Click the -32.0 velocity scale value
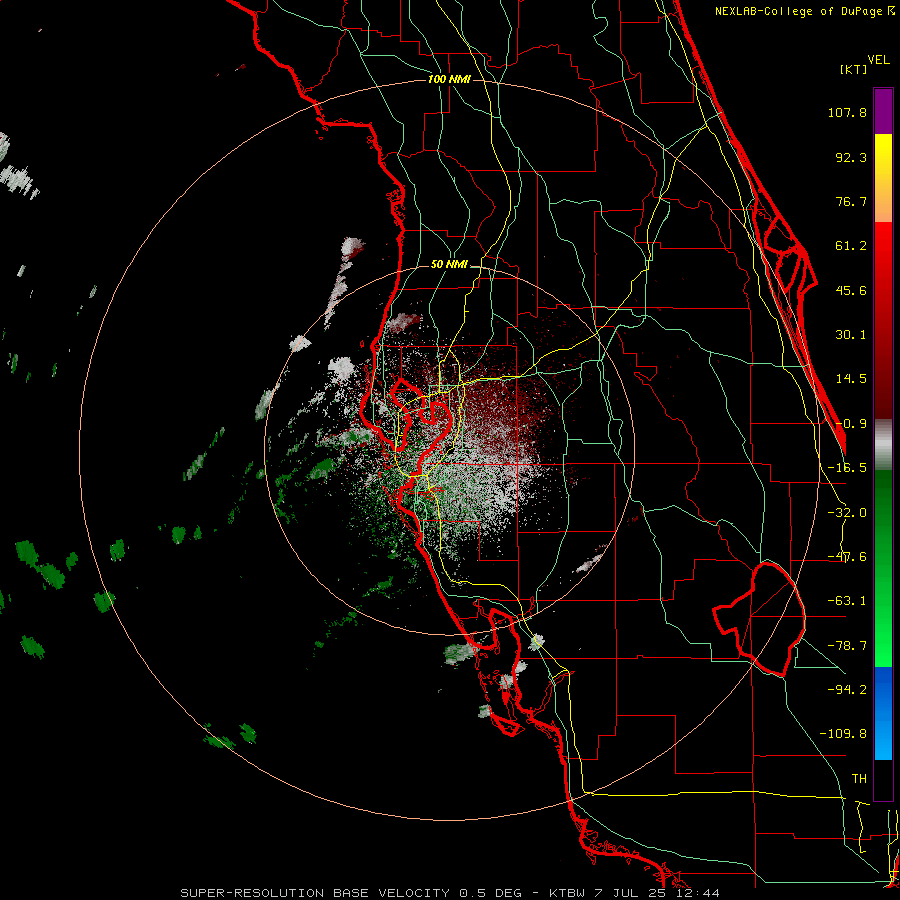This screenshot has width=900, height=900. click(847, 513)
